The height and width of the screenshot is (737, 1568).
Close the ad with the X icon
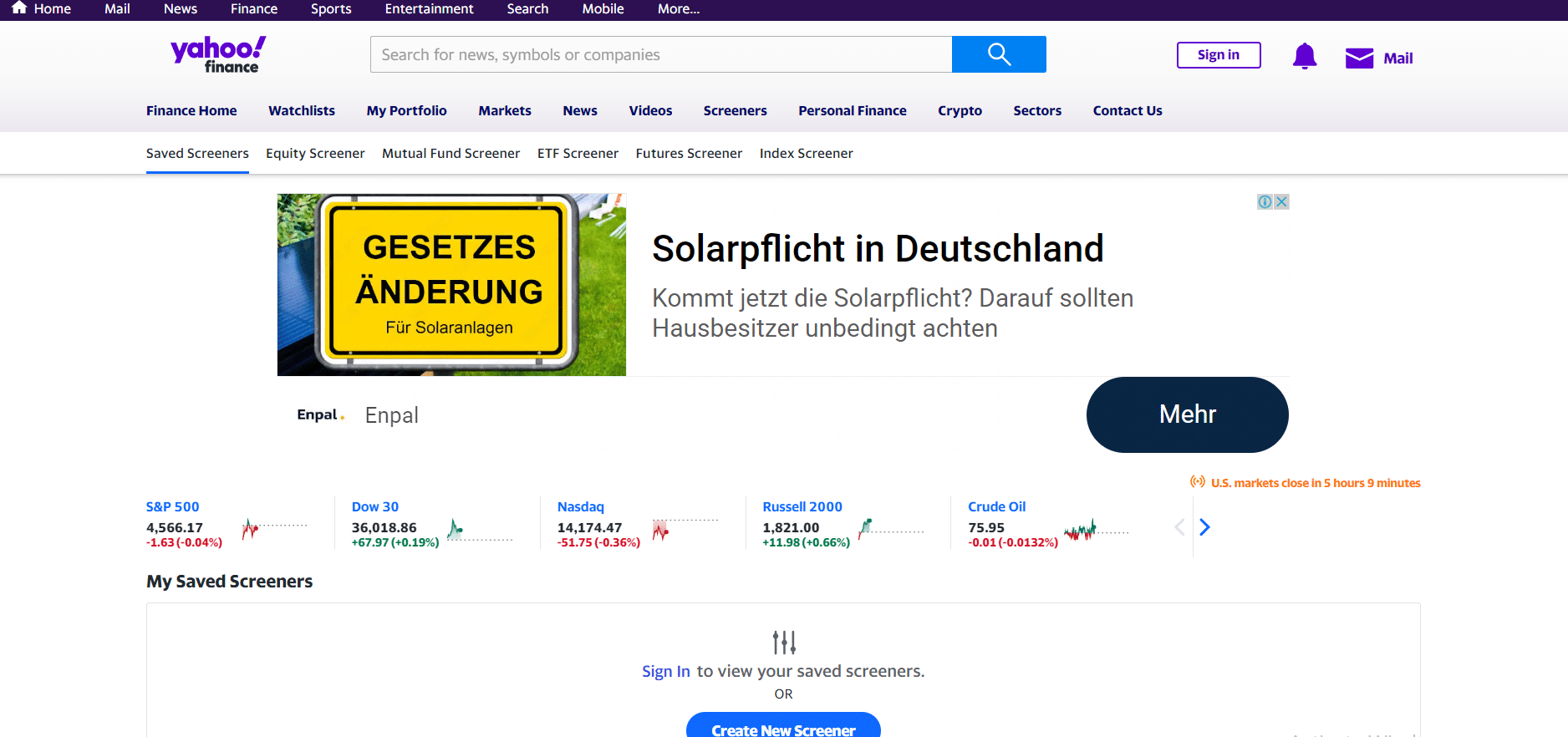pyautogui.click(x=1281, y=201)
